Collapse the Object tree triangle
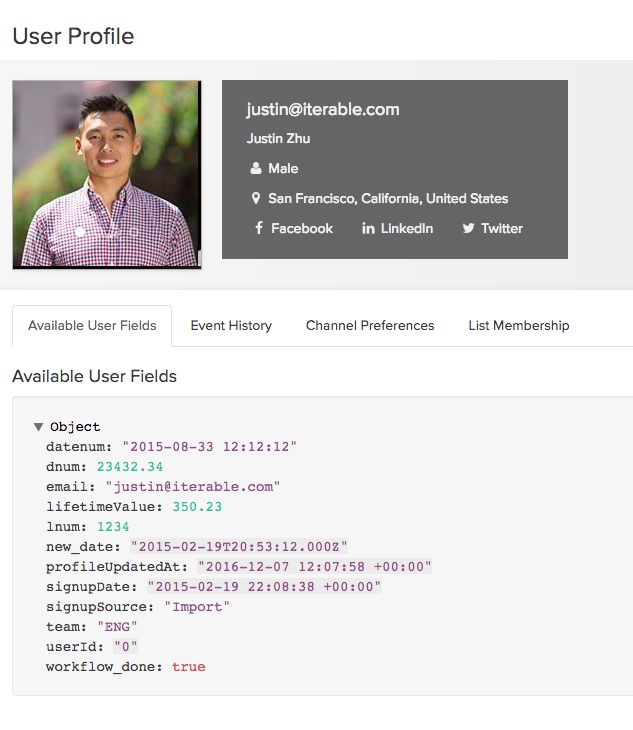633x730 pixels. coord(38,427)
